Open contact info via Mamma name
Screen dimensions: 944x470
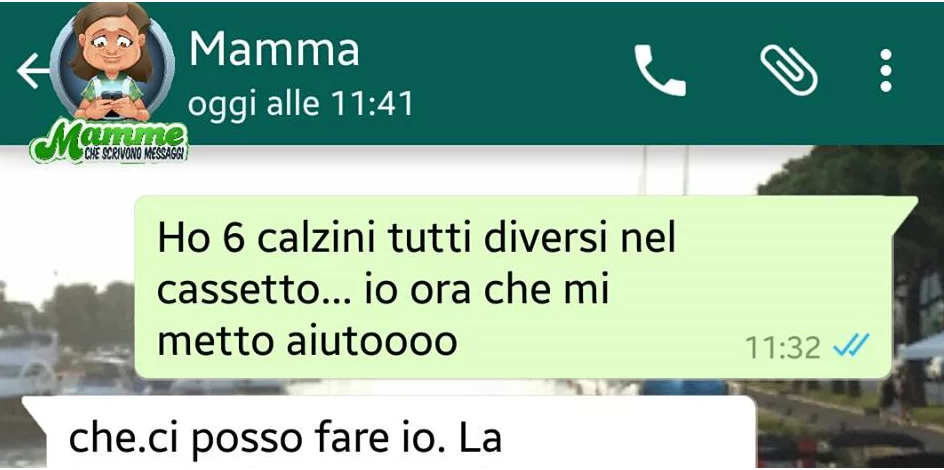coord(274,49)
